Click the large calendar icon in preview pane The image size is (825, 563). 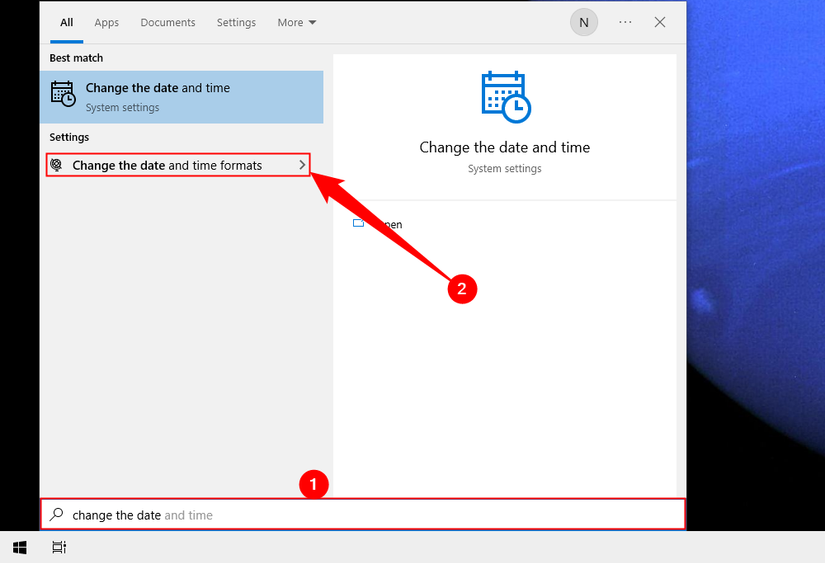pos(504,97)
